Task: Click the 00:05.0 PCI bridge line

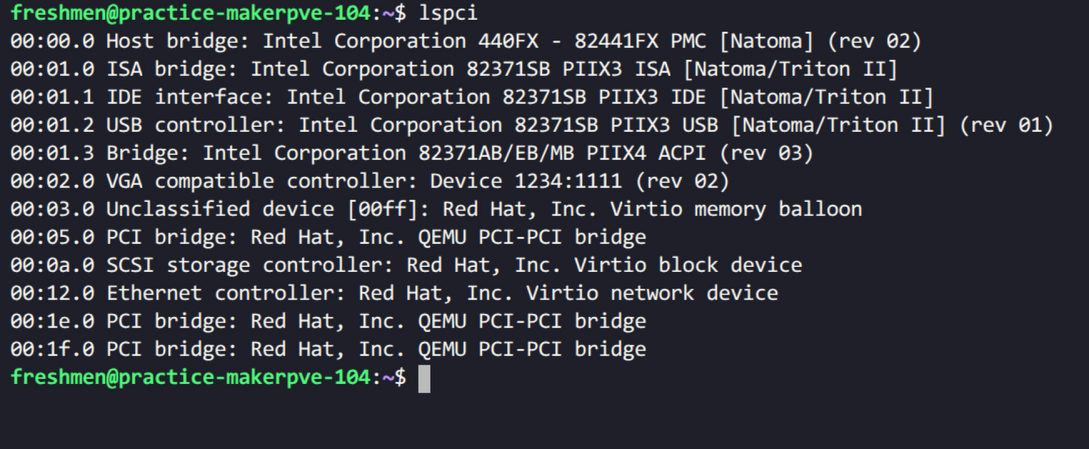Action: click(328, 238)
